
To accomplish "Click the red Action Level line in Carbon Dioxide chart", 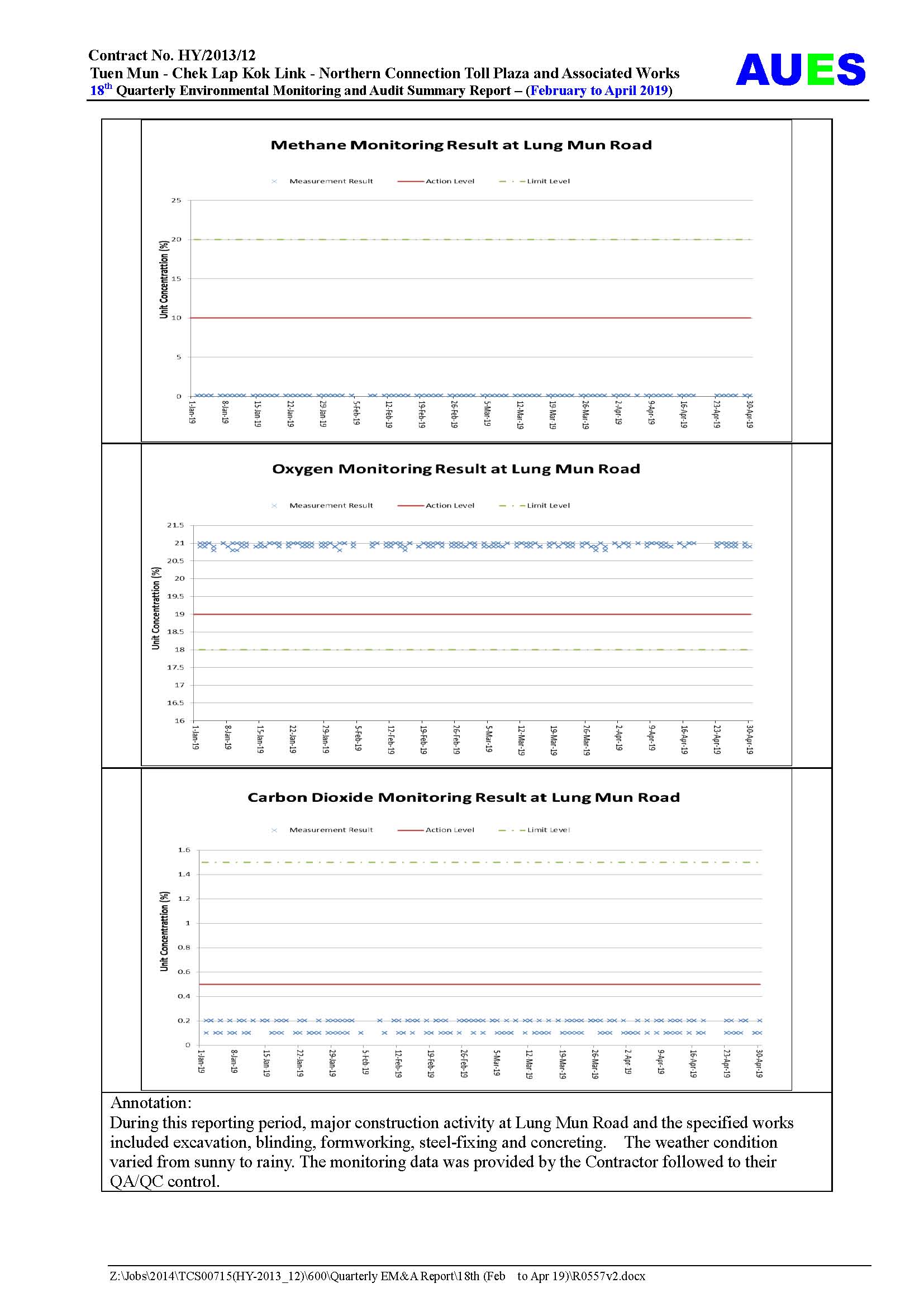I will tap(478, 984).
